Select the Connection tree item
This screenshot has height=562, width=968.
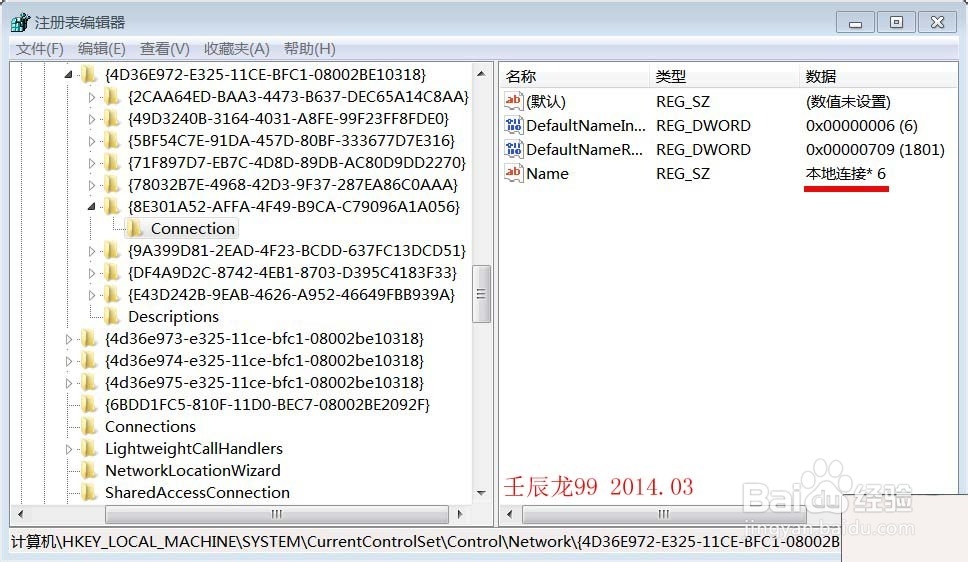coord(183,229)
